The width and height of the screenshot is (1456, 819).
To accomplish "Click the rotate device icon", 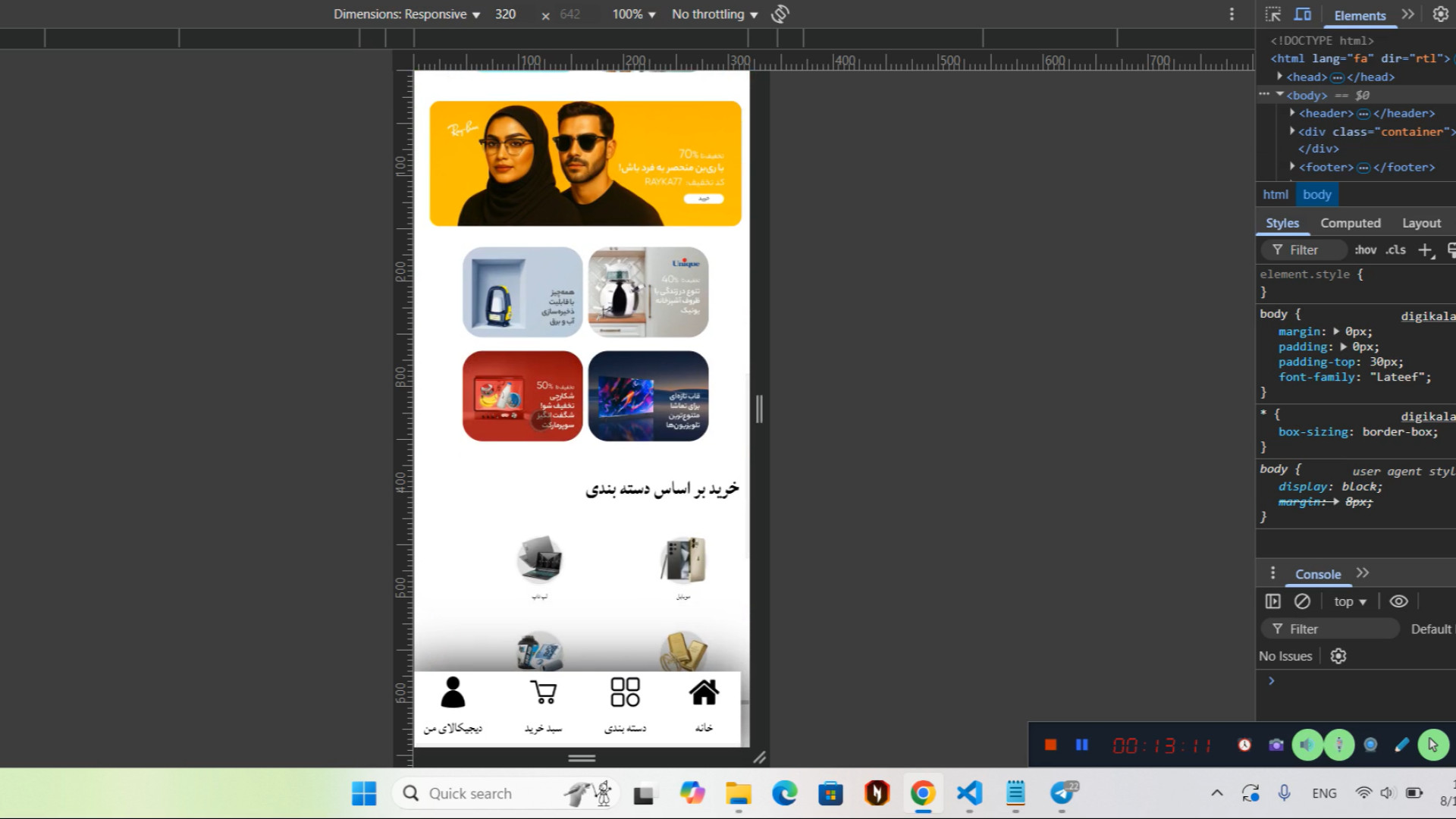I will coord(780,14).
